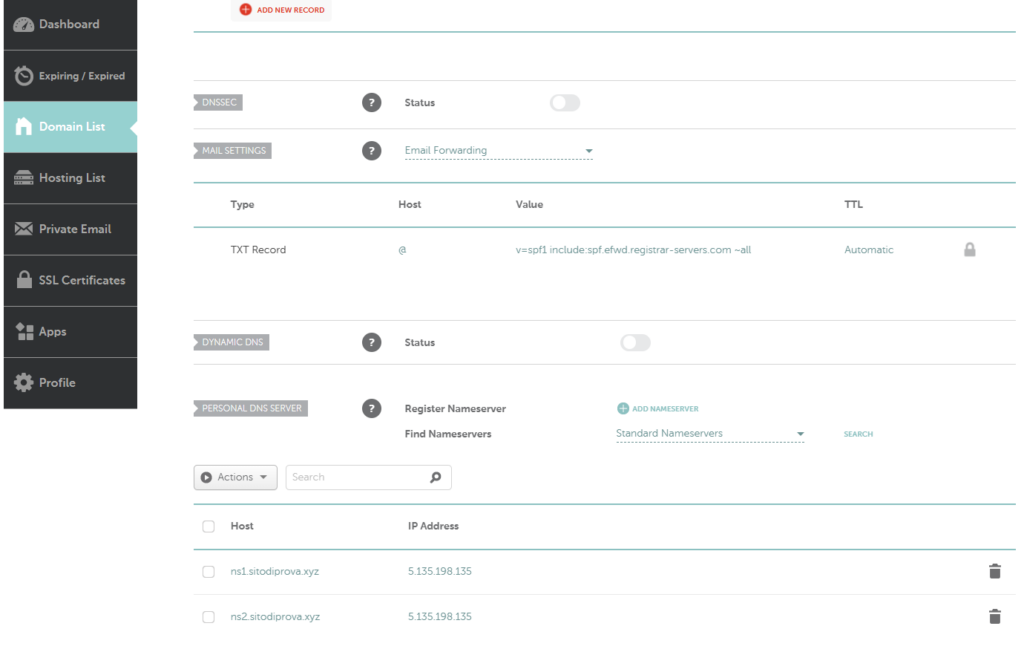Click IP address of ns1.sitodiprova.xyz
1024x652 pixels.
[440, 572]
